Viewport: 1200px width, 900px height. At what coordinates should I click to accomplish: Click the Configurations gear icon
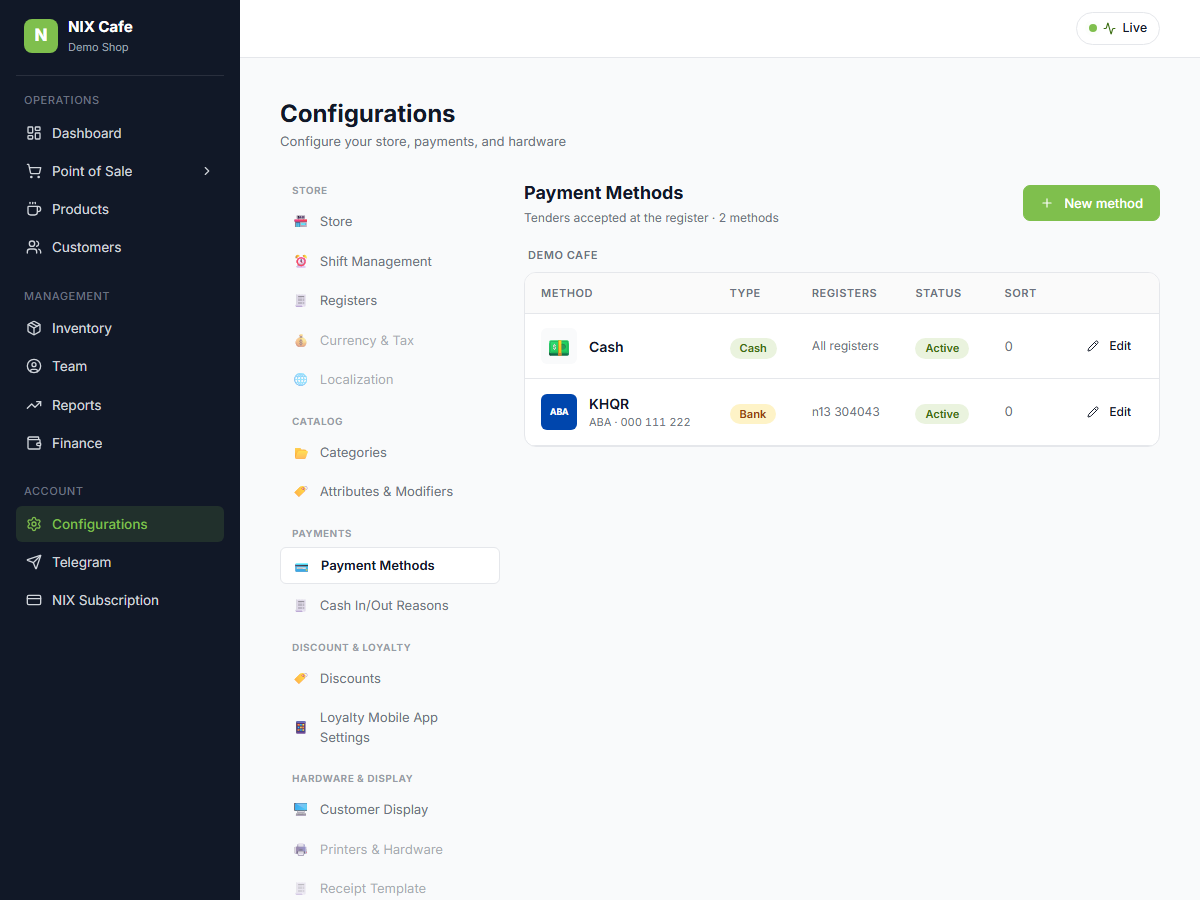pos(34,524)
